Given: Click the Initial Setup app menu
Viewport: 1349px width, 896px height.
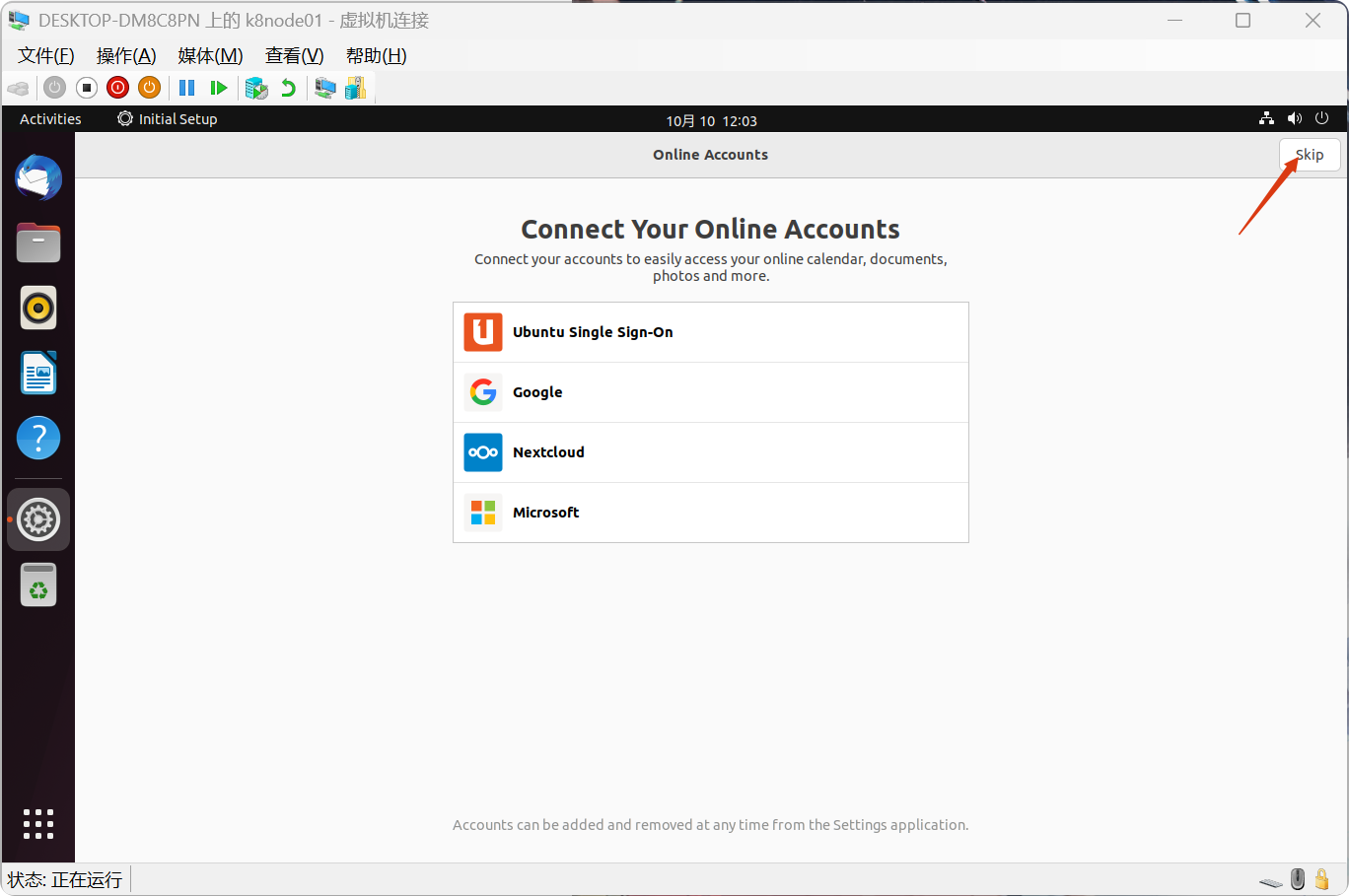Looking at the screenshot, I should tap(167, 119).
